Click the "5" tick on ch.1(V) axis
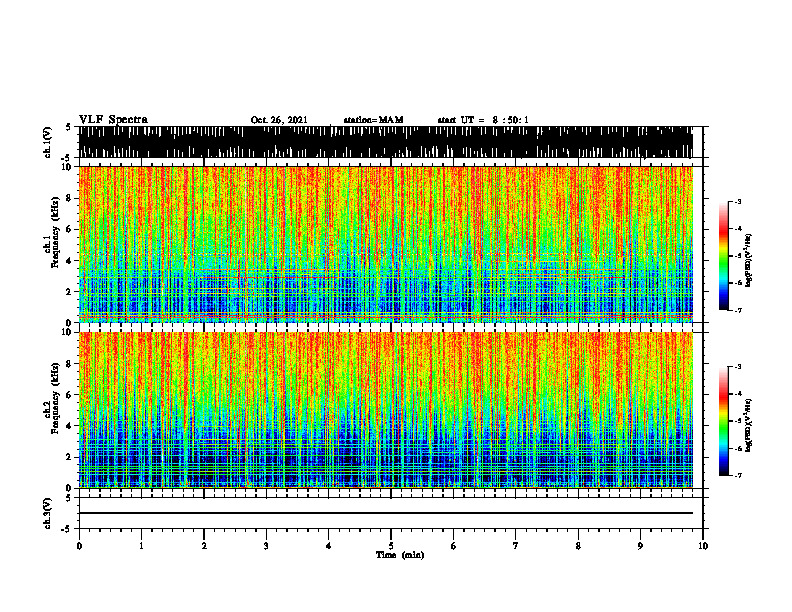This screenshot has height=612, width=792. 70,127
